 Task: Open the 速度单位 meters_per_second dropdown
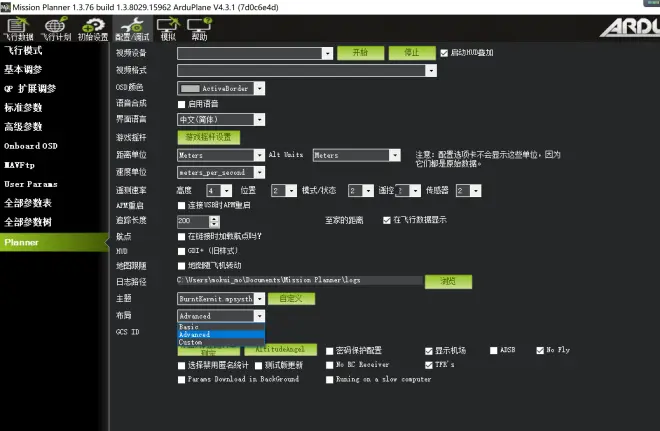click(221, 172)
